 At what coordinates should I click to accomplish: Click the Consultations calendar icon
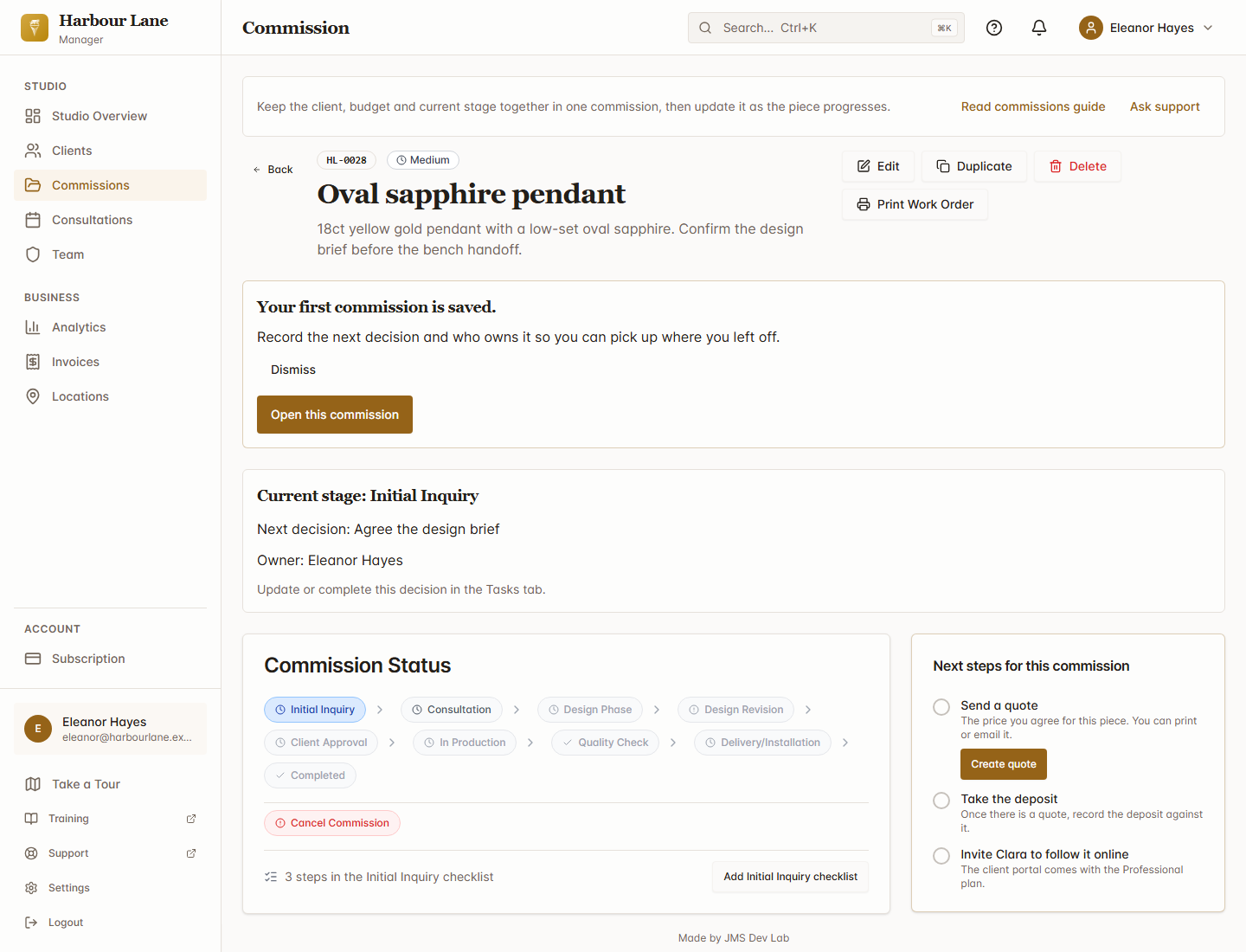(x=33, y=220)
